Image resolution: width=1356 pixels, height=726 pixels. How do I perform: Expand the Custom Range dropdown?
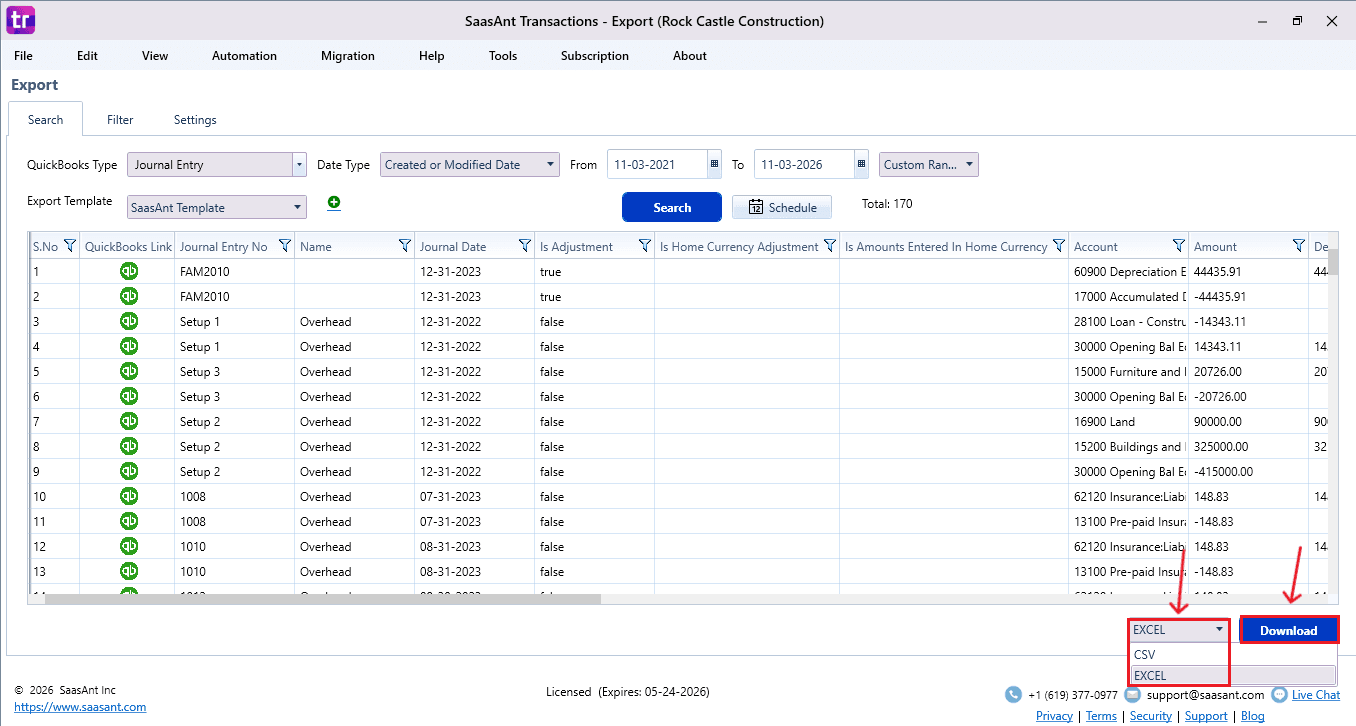(929, 164)
